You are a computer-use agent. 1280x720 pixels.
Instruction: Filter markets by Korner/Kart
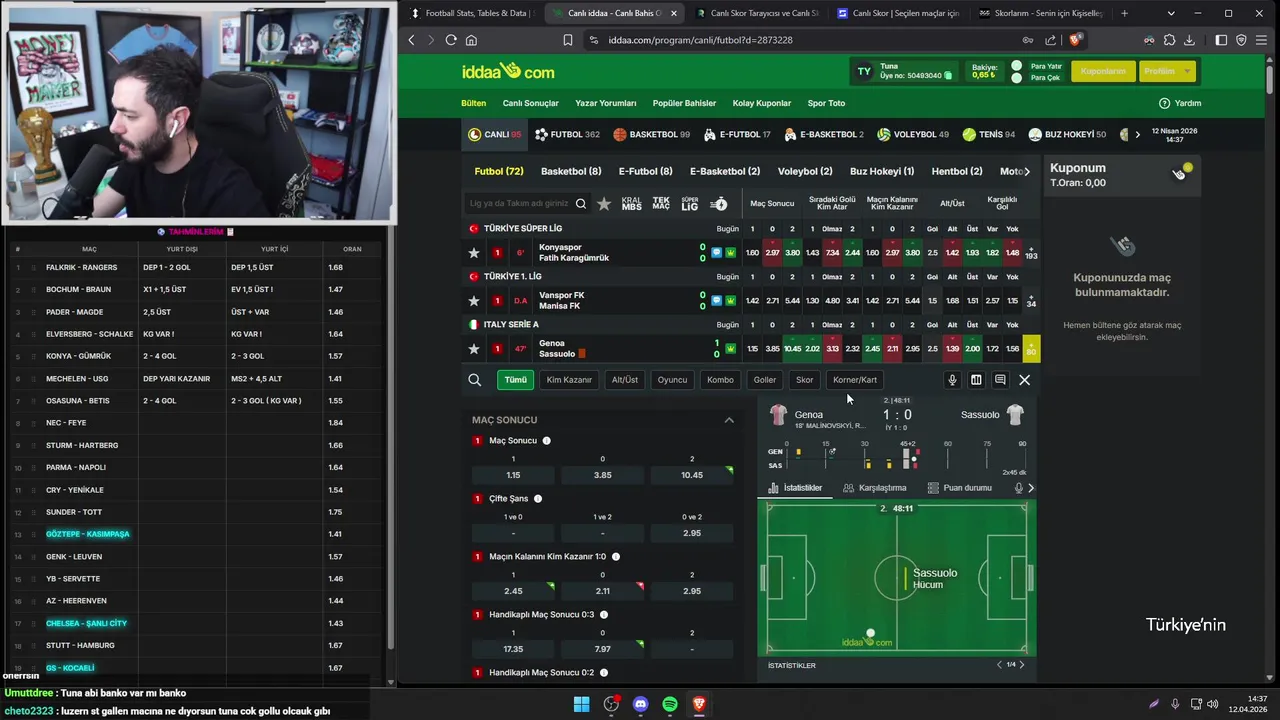[x=855, y=380]
